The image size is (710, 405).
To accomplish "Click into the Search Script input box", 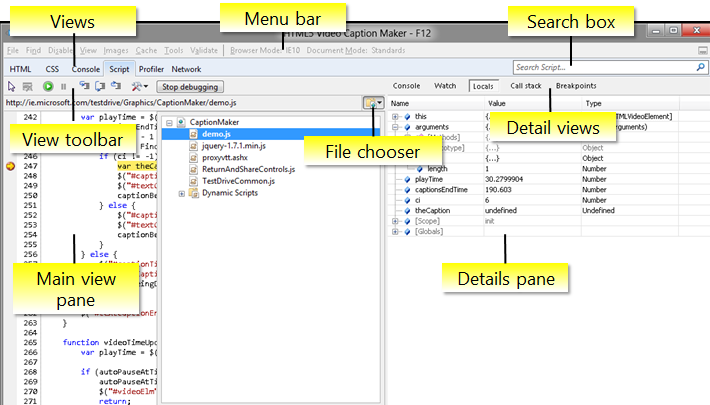I will coord(604,68).
